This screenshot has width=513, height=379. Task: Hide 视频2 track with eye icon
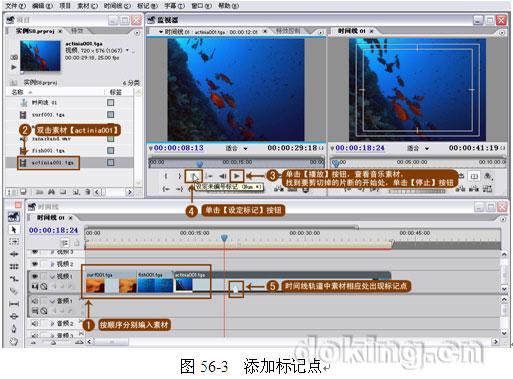click(x=35, y=264)
